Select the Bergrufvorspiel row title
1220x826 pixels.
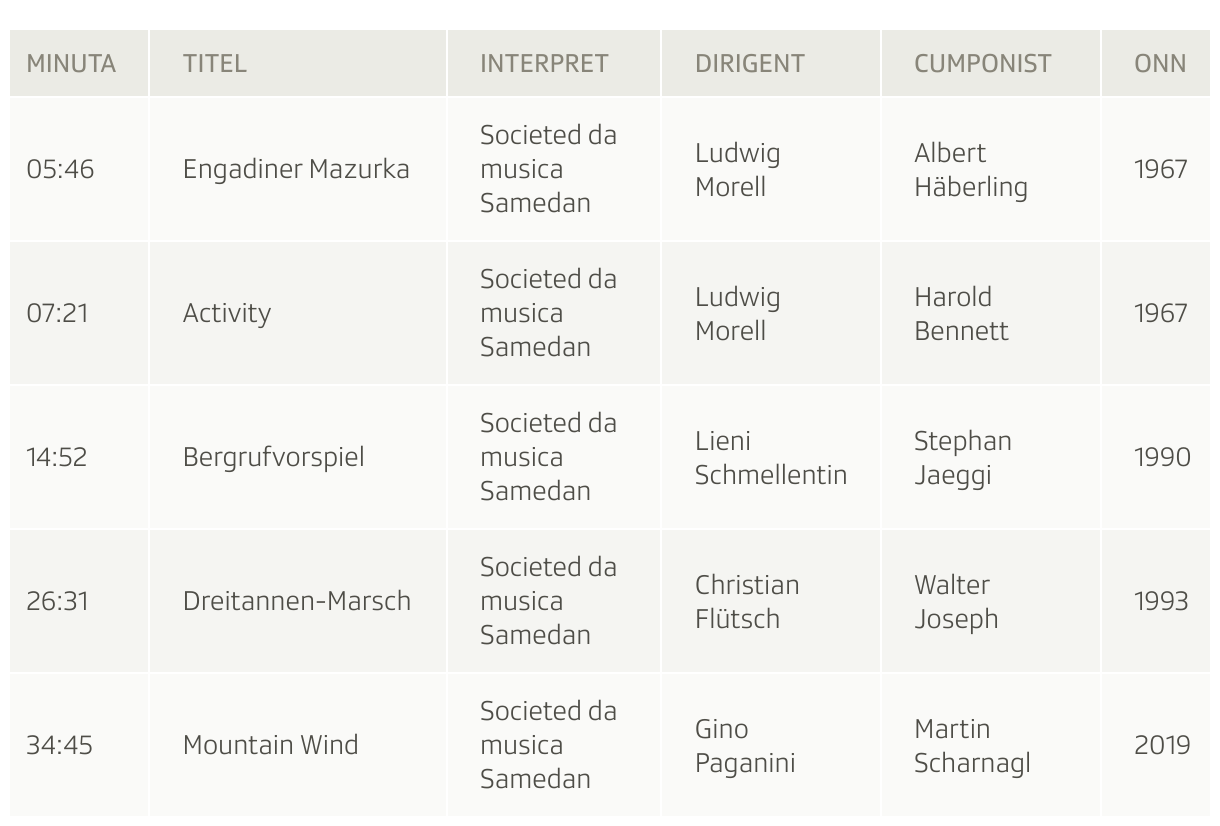coord(273,457)
